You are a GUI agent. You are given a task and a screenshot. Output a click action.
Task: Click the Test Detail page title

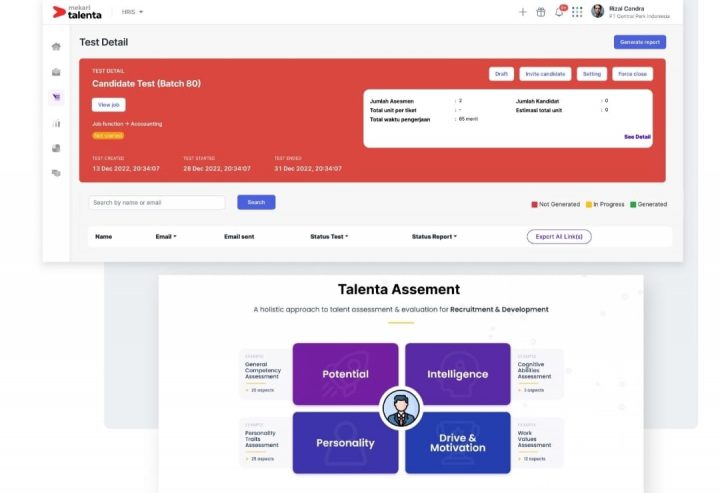tap(104, 42)
